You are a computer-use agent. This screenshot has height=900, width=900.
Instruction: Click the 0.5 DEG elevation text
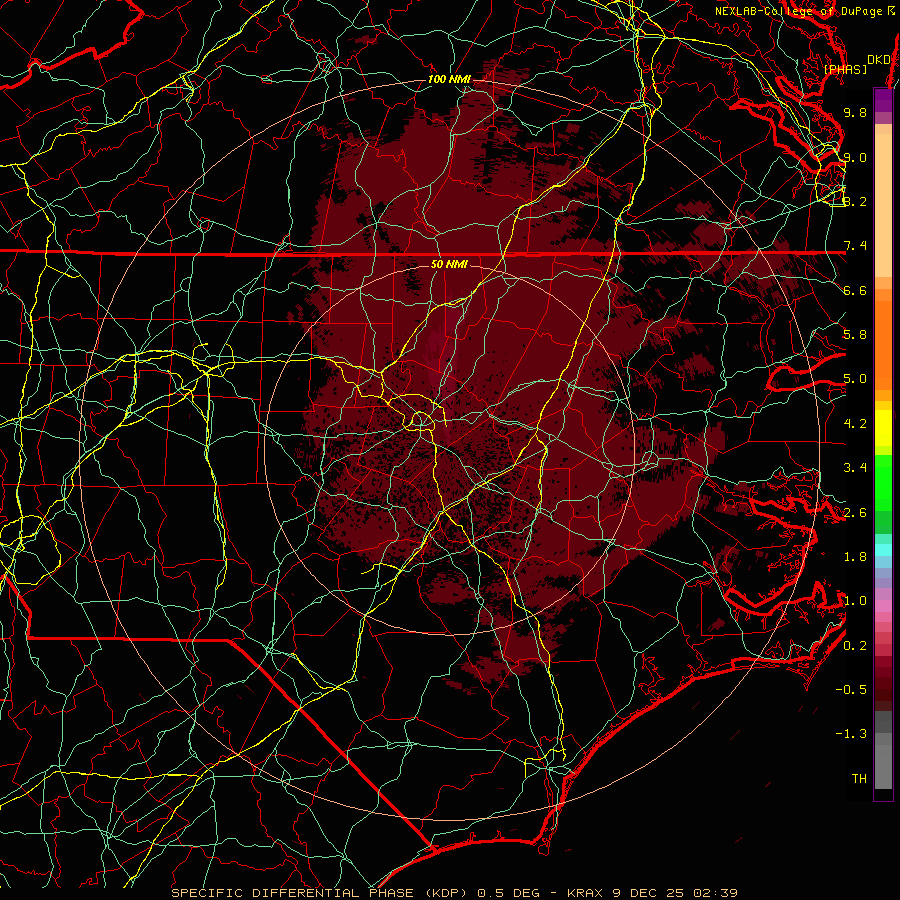point(509,893)
